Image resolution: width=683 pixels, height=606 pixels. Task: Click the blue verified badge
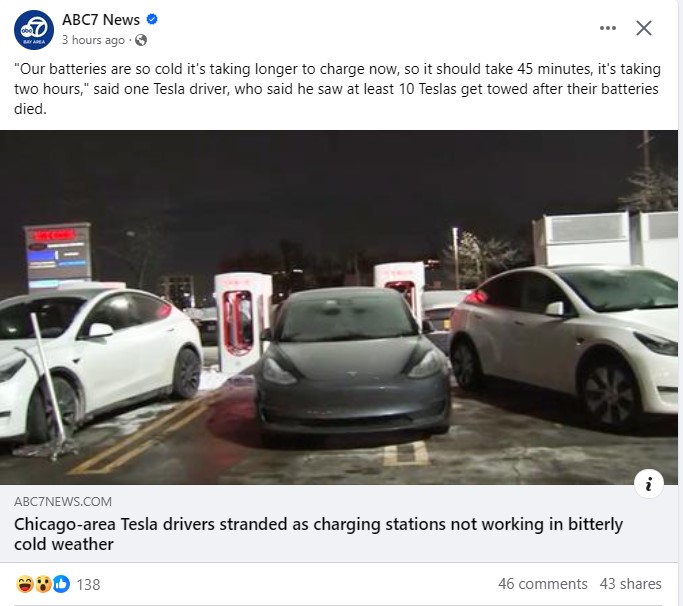152,19
